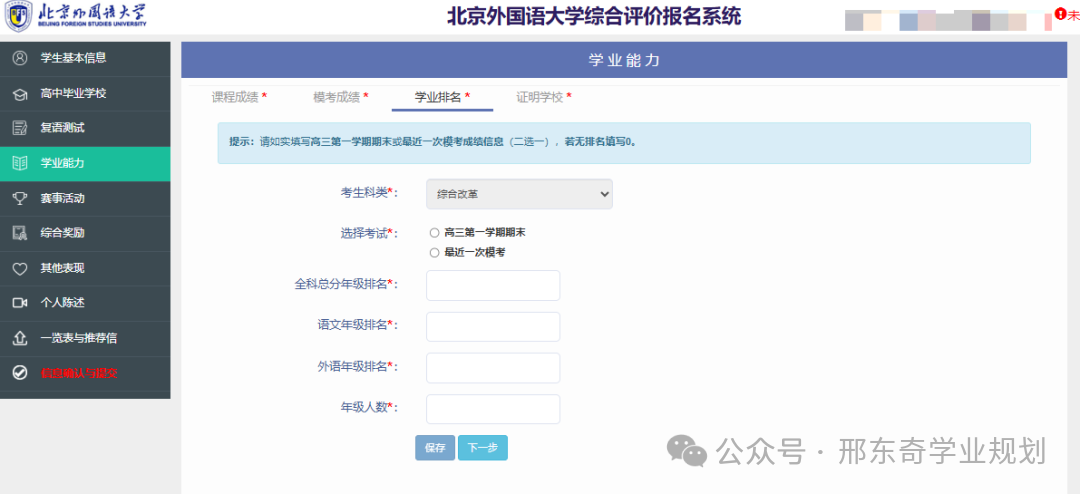
Task: Click the person icon beside 学生基本信息
Action: click(x=19, y=58)
